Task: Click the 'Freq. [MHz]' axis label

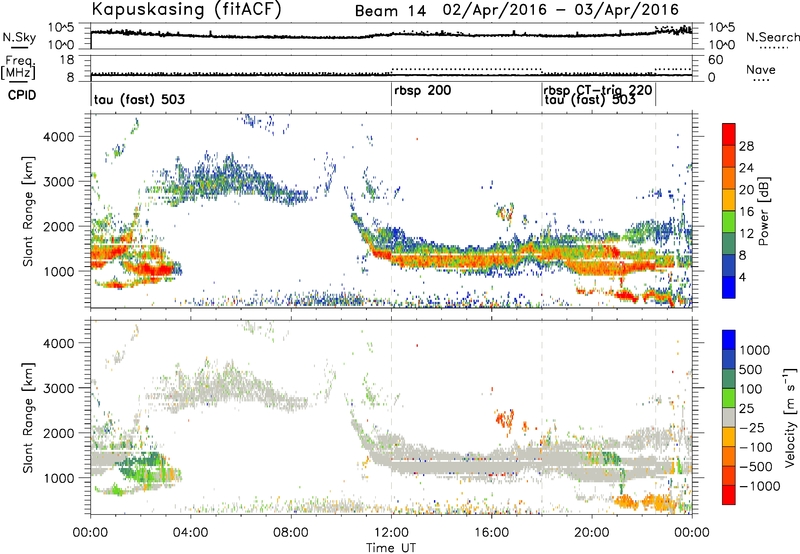Action: [18, 68]
